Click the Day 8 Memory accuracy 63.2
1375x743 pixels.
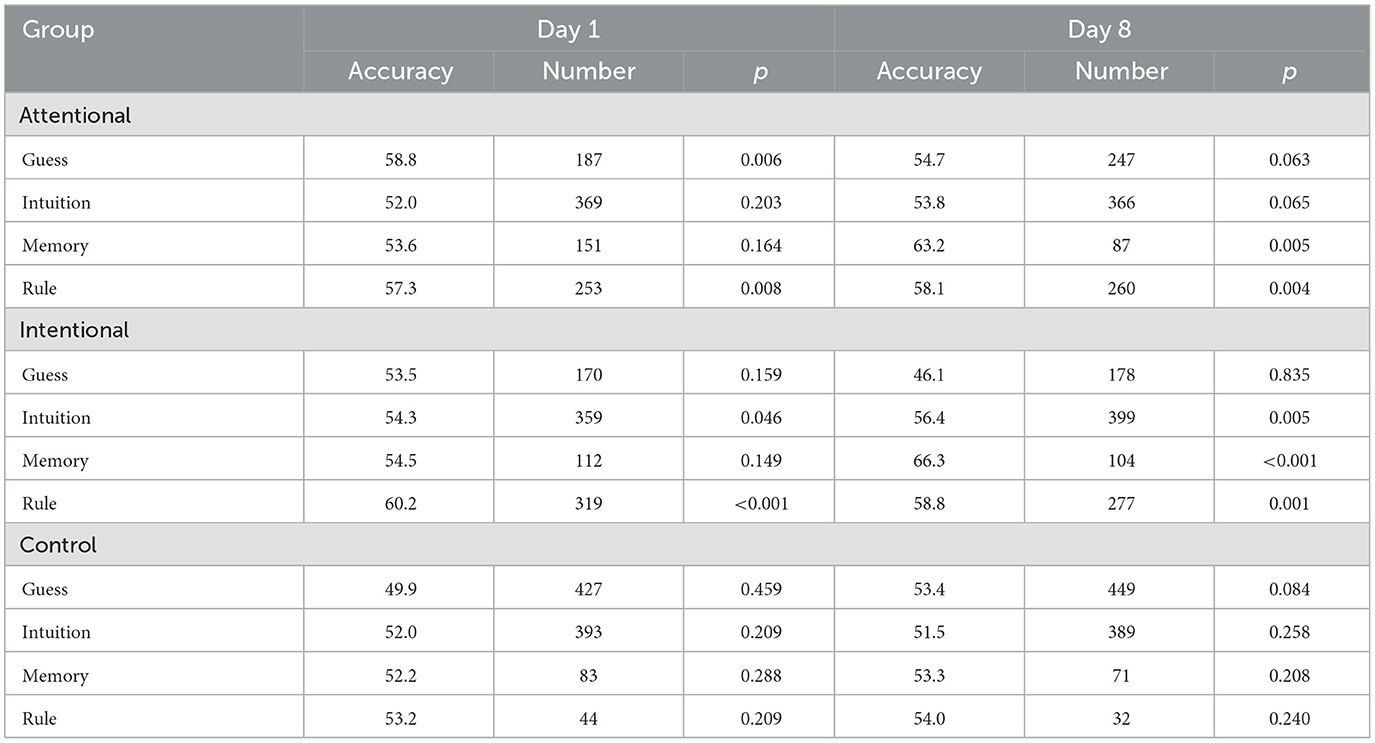pos(929,245)
